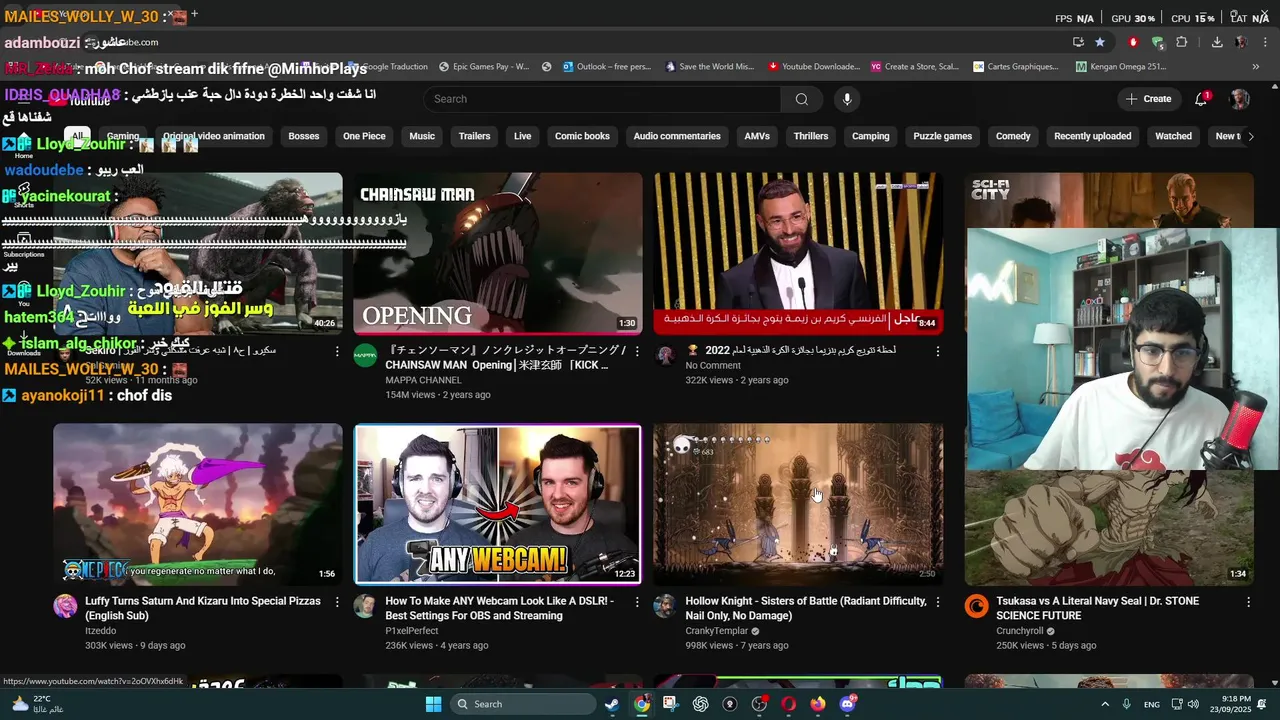The height and width of the screenshot is (720, 1280).
Task: Open options menu for Luffy video
Action: [337, 602]
